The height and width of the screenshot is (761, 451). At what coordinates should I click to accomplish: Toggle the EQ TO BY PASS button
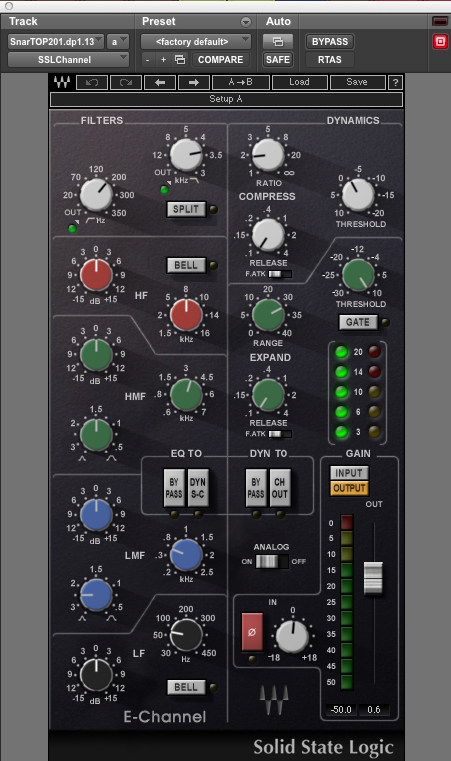(174, 488)
